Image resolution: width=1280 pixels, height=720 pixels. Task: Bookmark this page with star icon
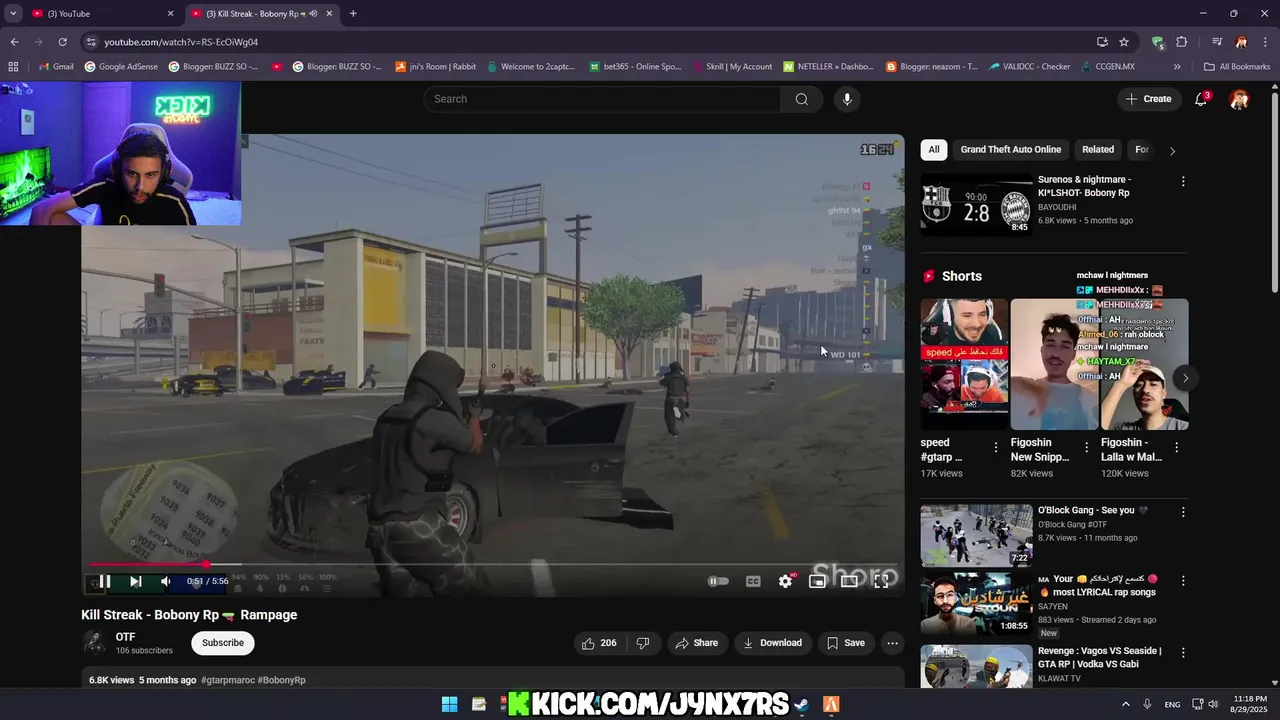pyautogui.click(x=1124, y=42)
